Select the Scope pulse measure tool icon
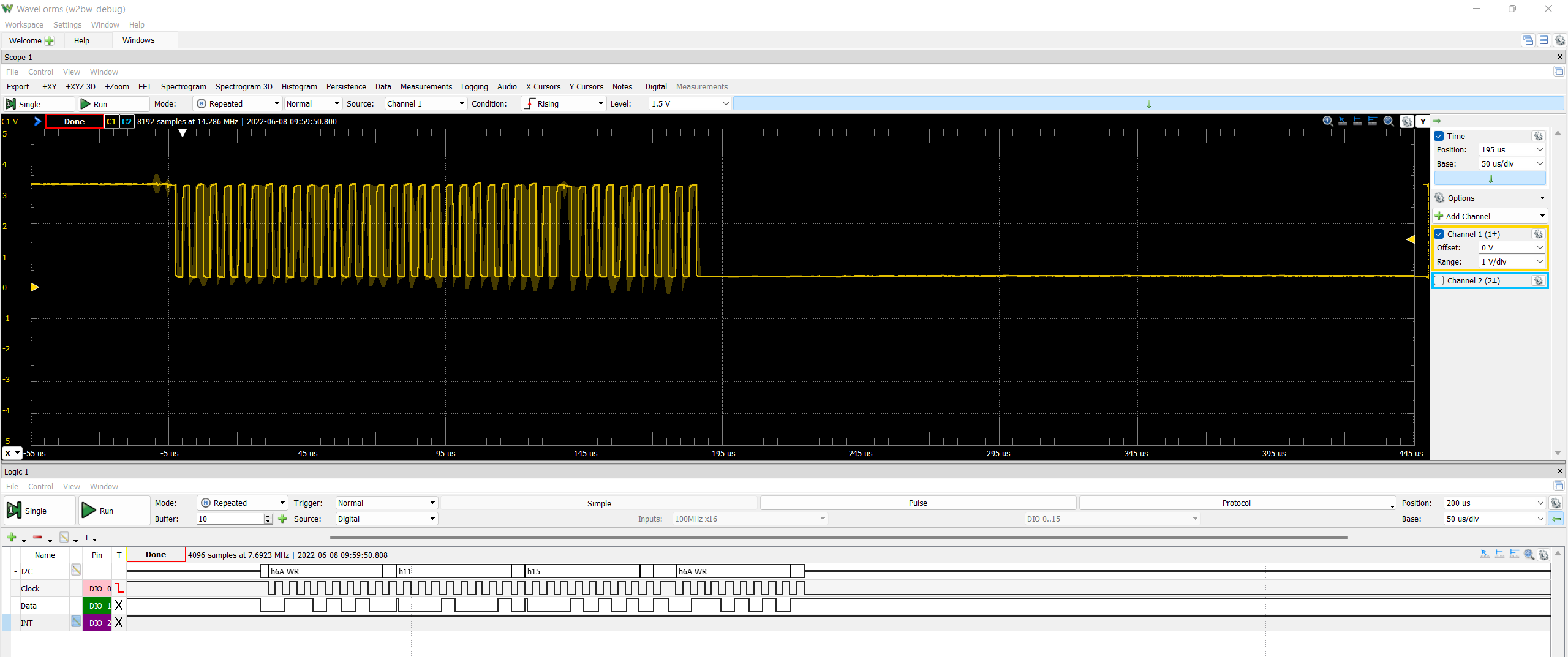Screen dimensions: 1568x657 [x=1373, y=121]
